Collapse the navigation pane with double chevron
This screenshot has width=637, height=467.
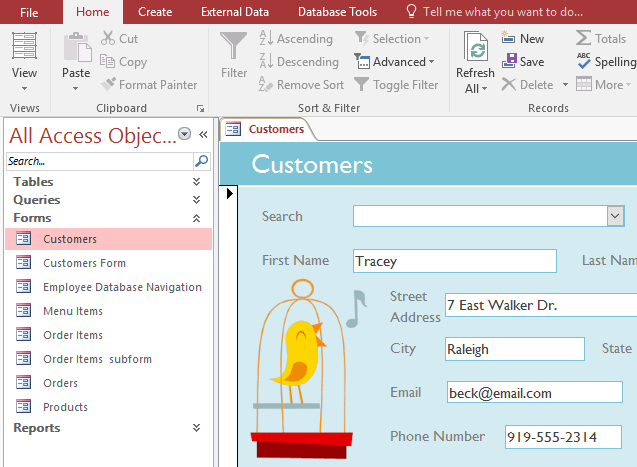[x=203, y=135]
